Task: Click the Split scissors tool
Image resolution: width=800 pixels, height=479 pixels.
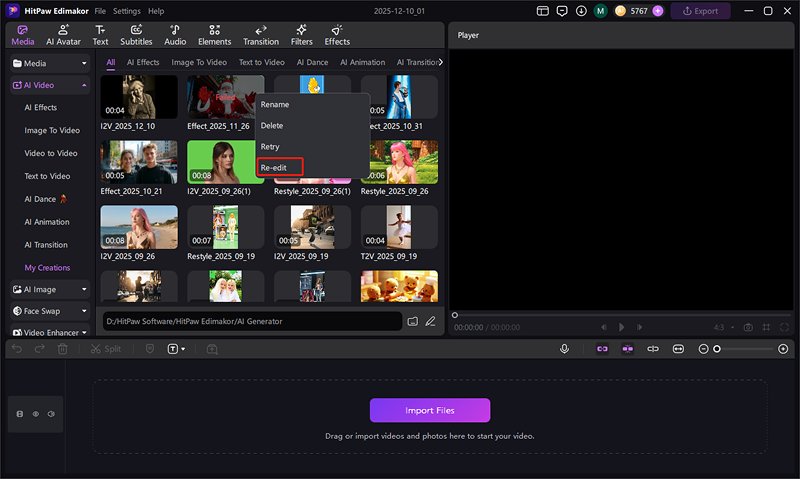Action: pyautogui.click(x=106, y=349)
